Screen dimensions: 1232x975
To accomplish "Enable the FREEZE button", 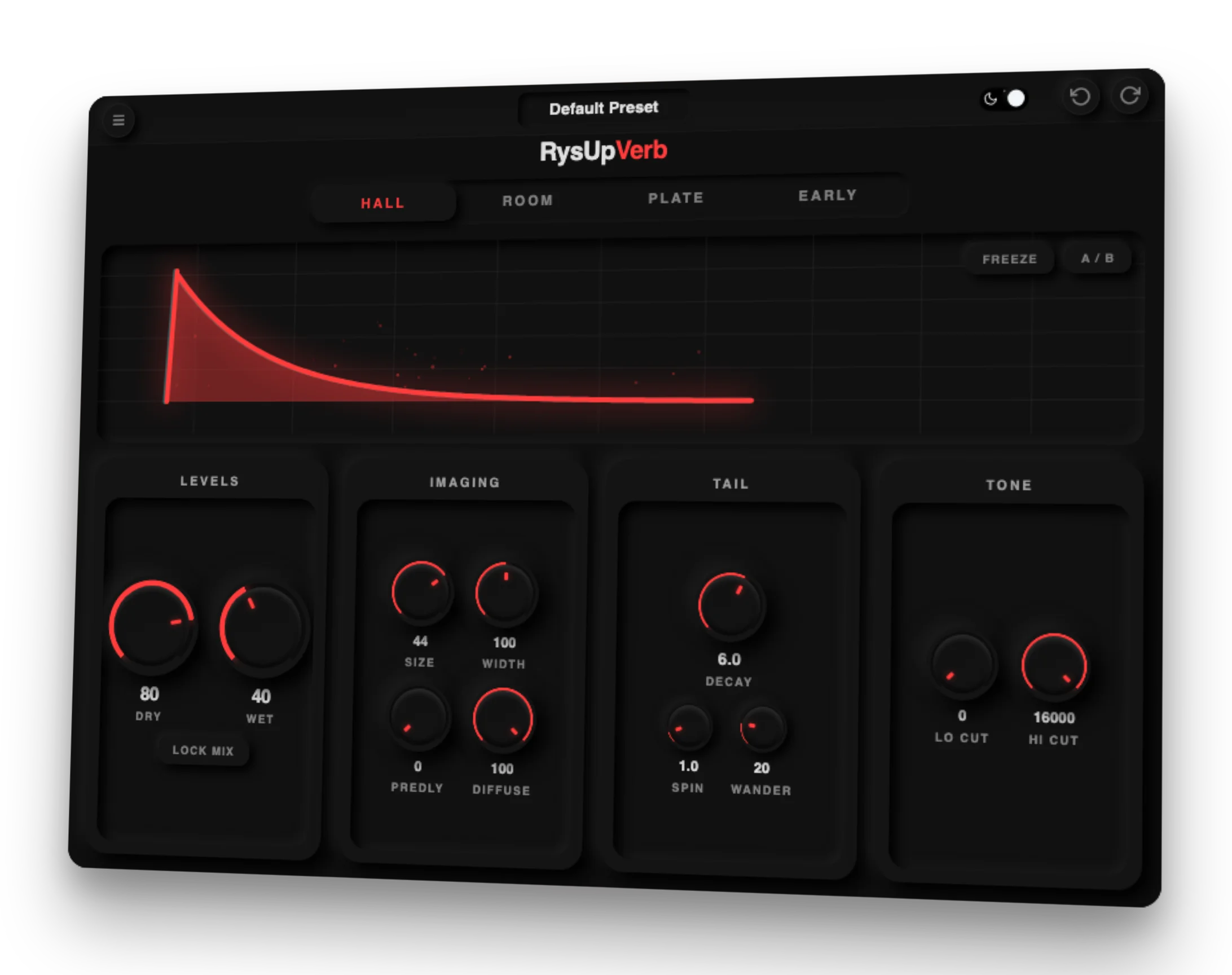I will [1009, 259].
